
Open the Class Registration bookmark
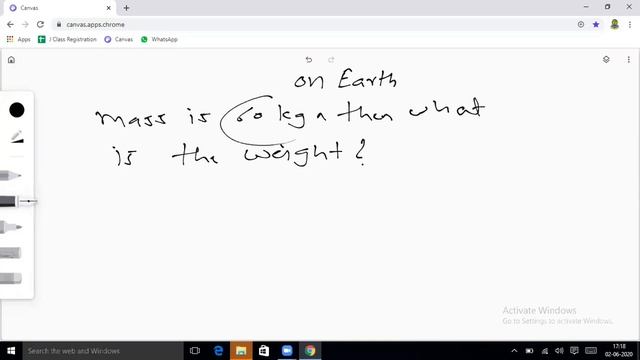[67, 39]
